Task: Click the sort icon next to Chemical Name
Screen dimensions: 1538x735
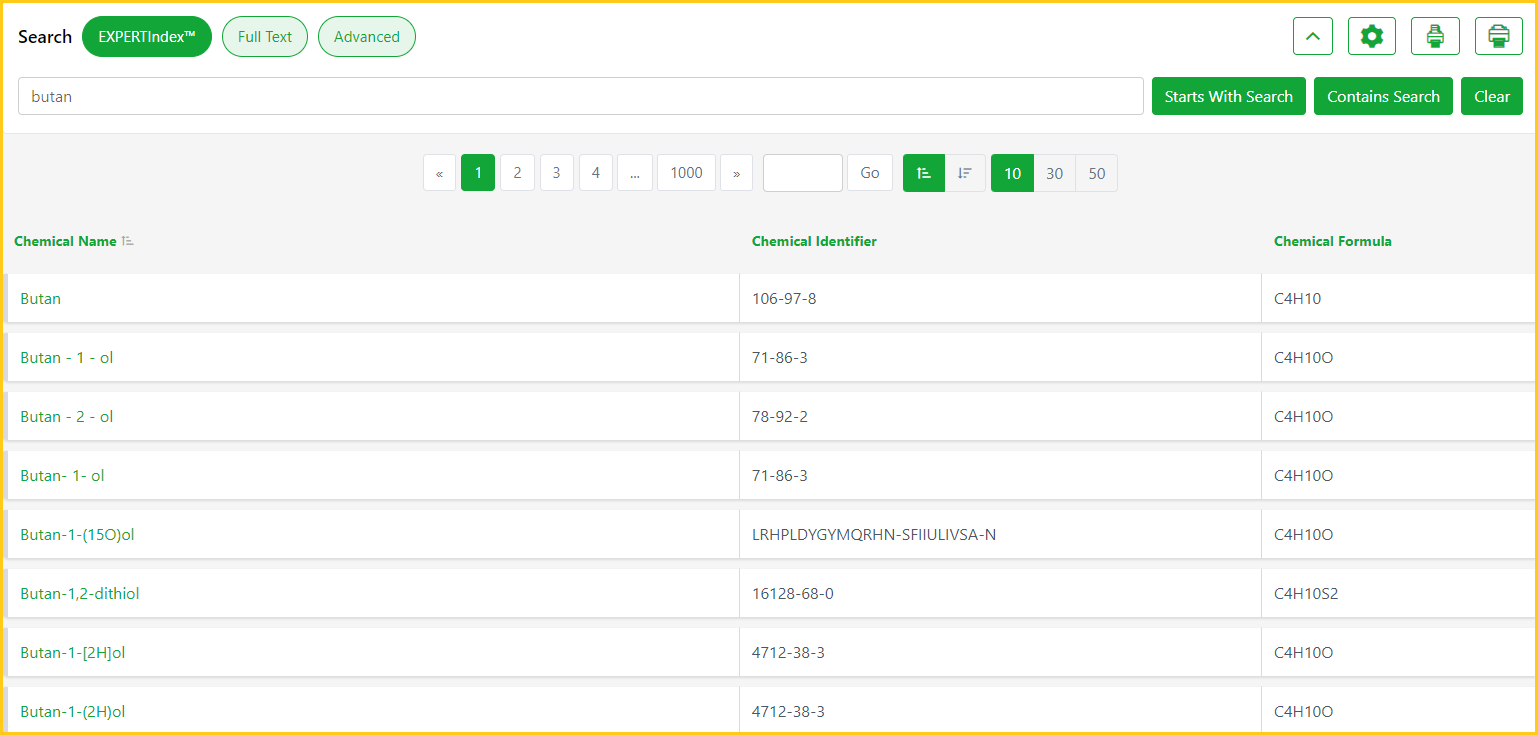Action: (127, 242)
